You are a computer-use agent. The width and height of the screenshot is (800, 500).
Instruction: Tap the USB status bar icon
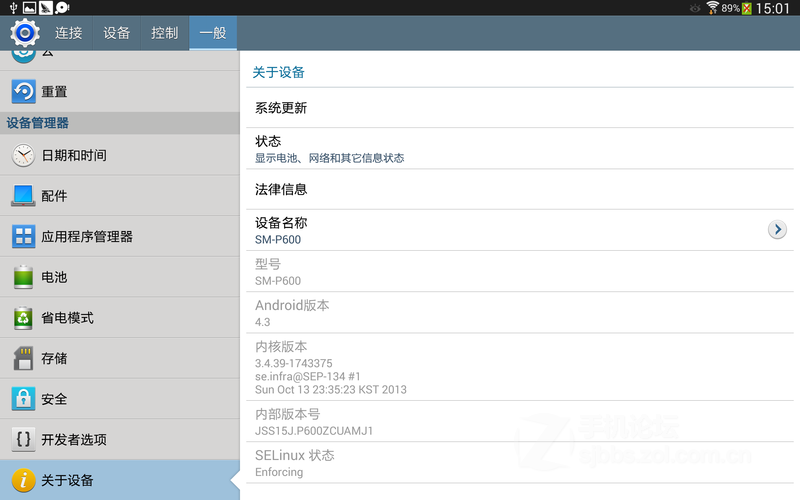point(13,8)
